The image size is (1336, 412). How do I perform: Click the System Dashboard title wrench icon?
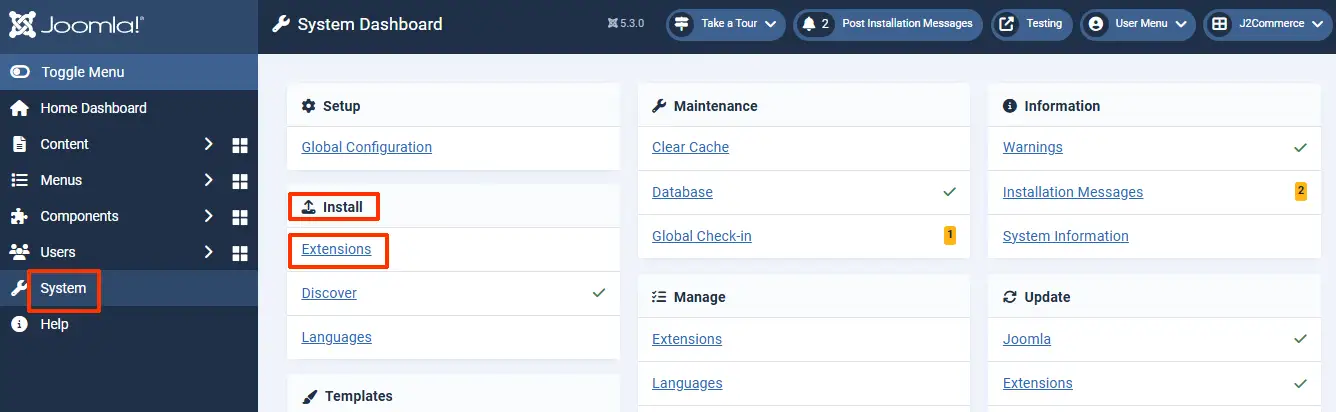pyautogui.click(x=281, y=24)
